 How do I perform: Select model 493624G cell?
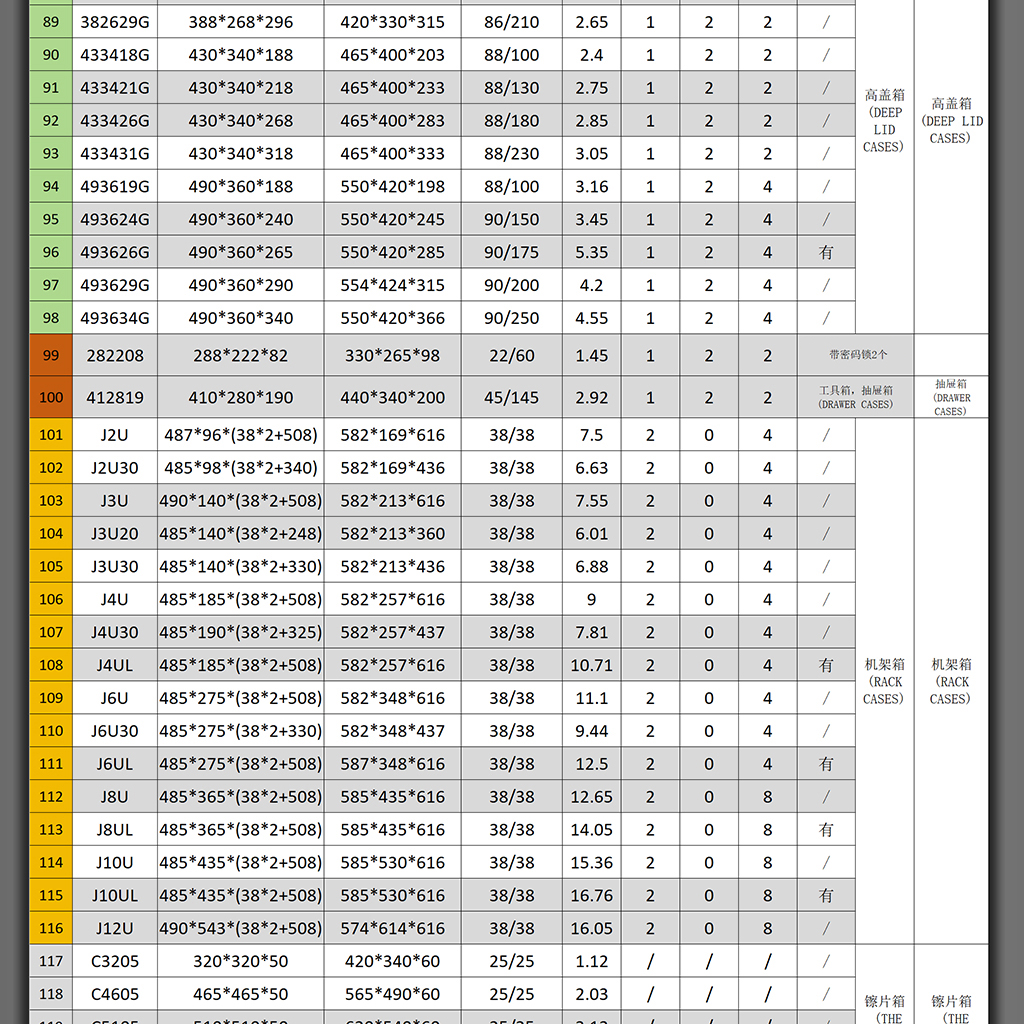tap(114, 219)
